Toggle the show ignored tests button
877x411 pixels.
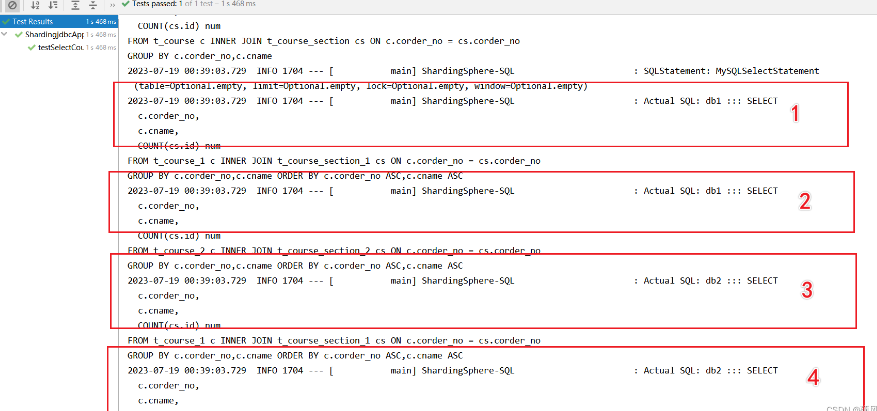point(11,5)
